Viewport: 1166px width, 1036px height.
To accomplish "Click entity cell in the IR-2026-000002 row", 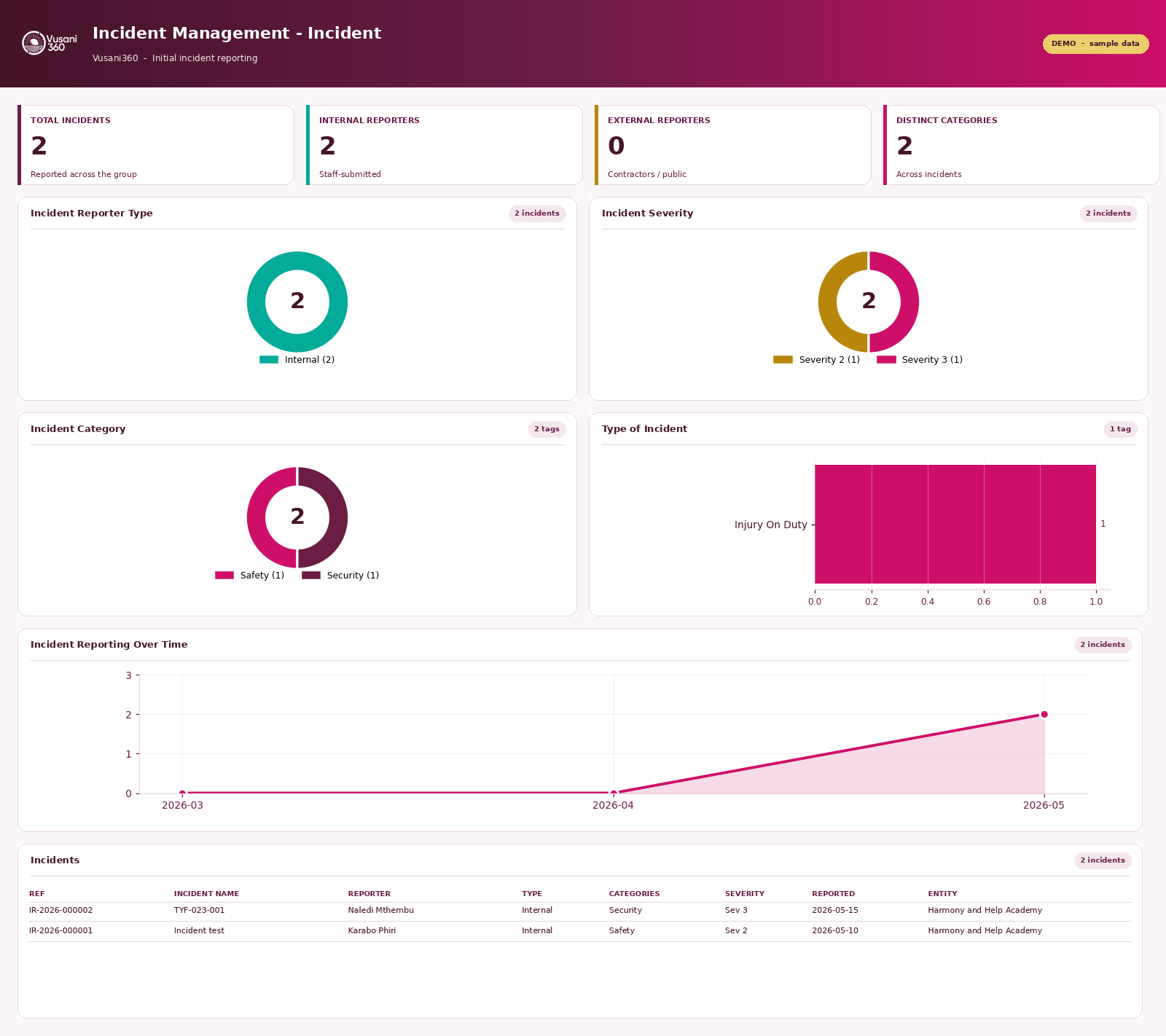I will click(x=985, y=910).
